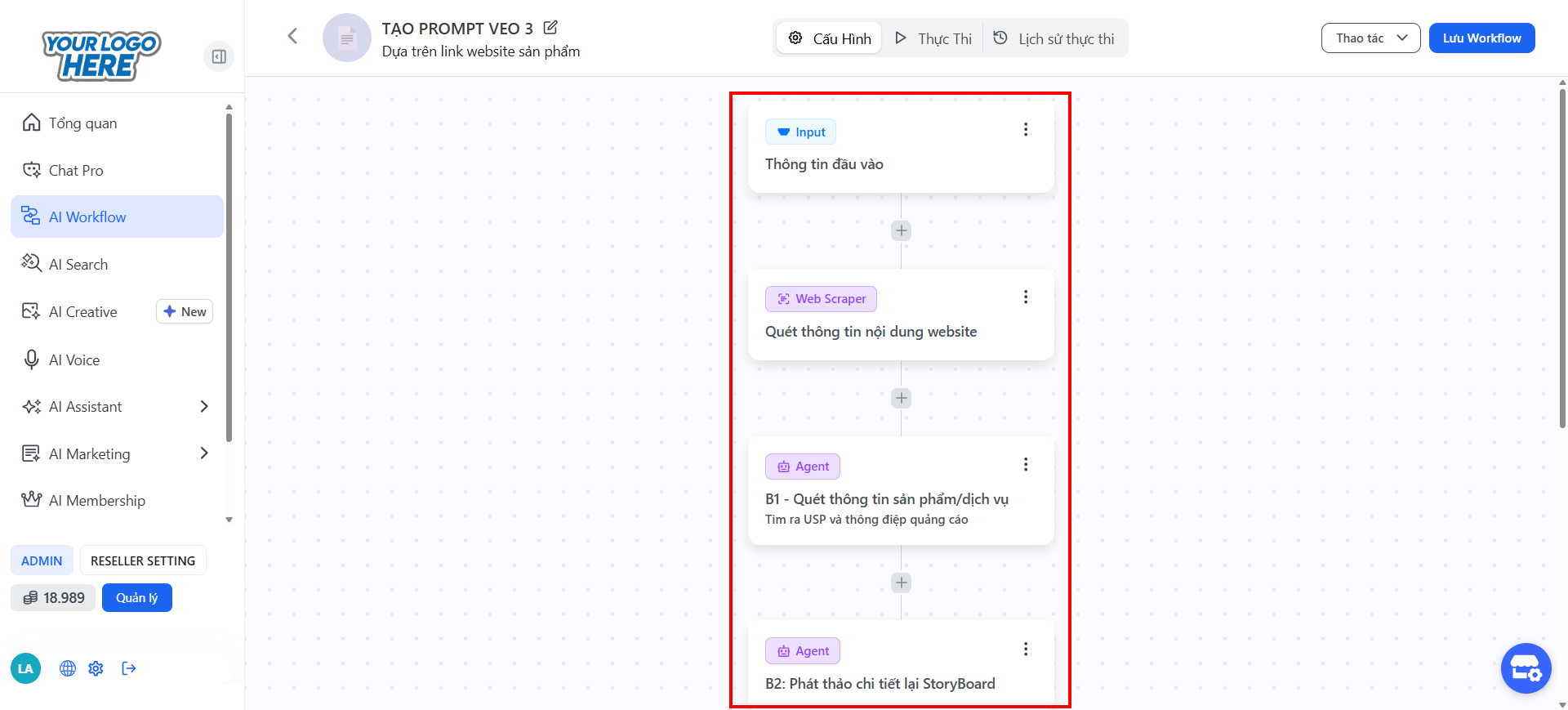Open the three-dot menu on Input node
This screenshot has width=1568, height=710.
tap(1026, 130)
